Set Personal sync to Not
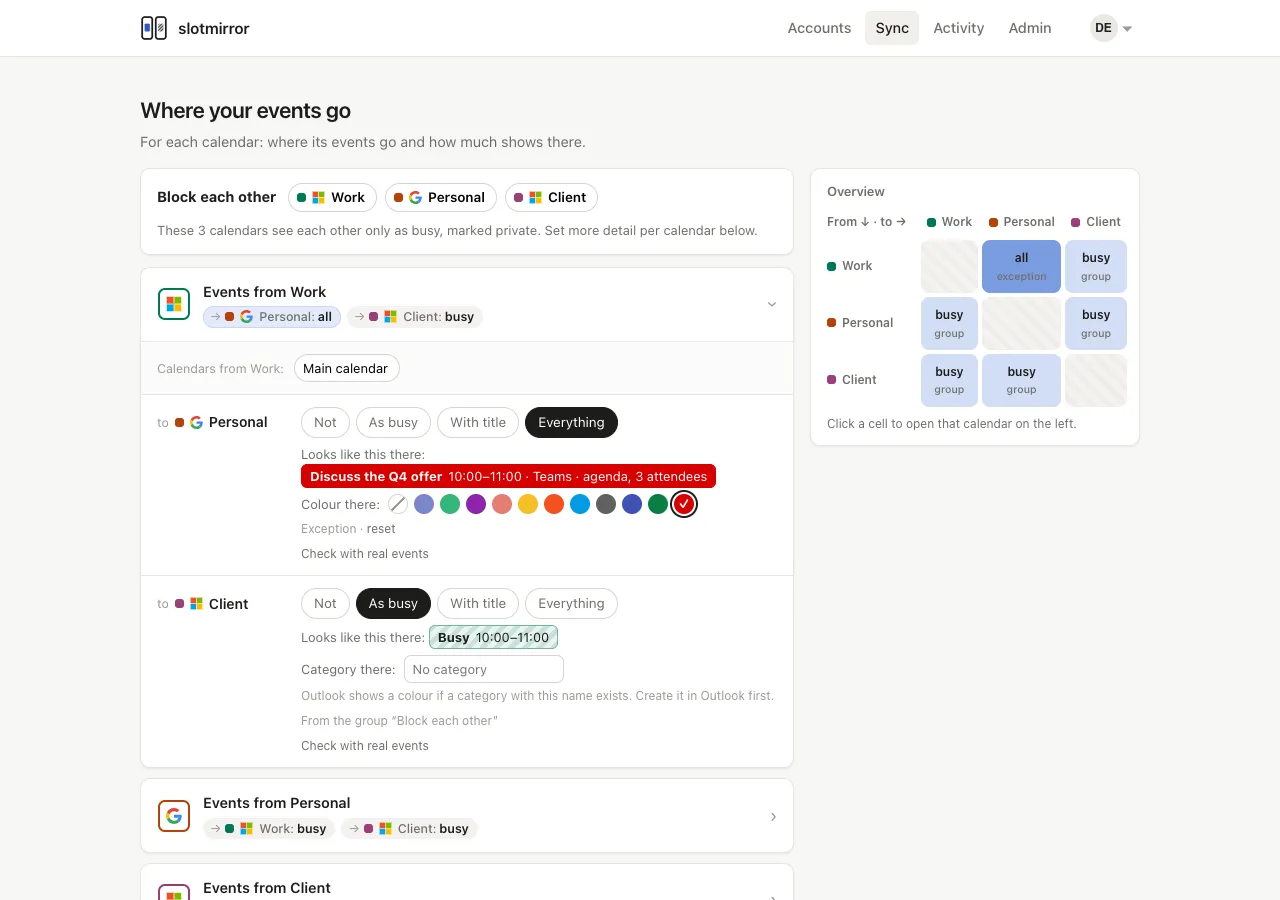 pyautogui.click(x=325, y=422)
